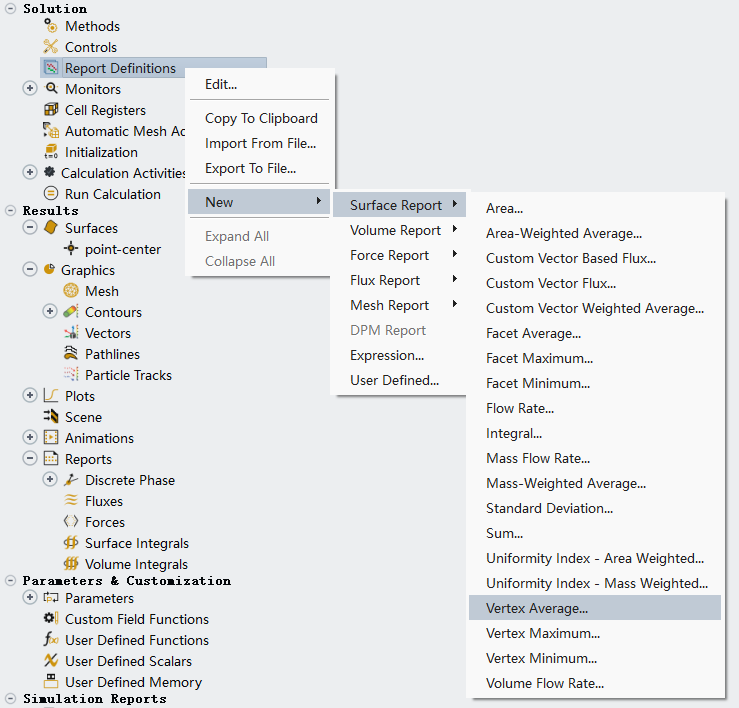Choose Import From File in context menu

[x=260, y=143]
